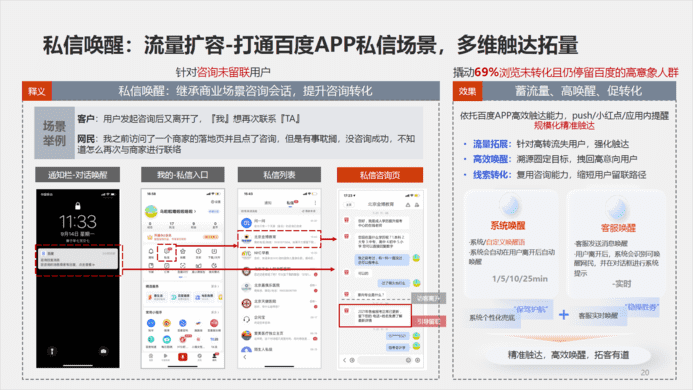Open the 北京嘉佩乐医院 conversation row
The height and width of the screenshot is (390, 693).
[279, 287]
